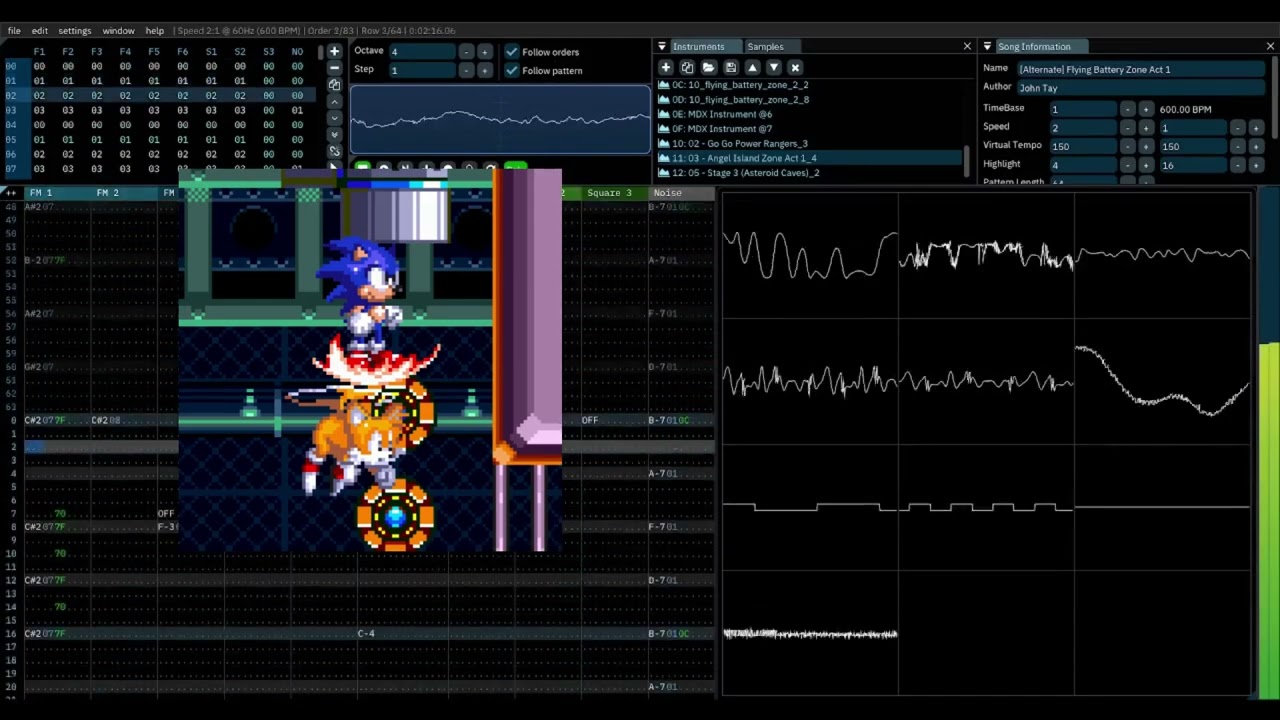
Task: Open the settings menu
Action: click(75, 31)
